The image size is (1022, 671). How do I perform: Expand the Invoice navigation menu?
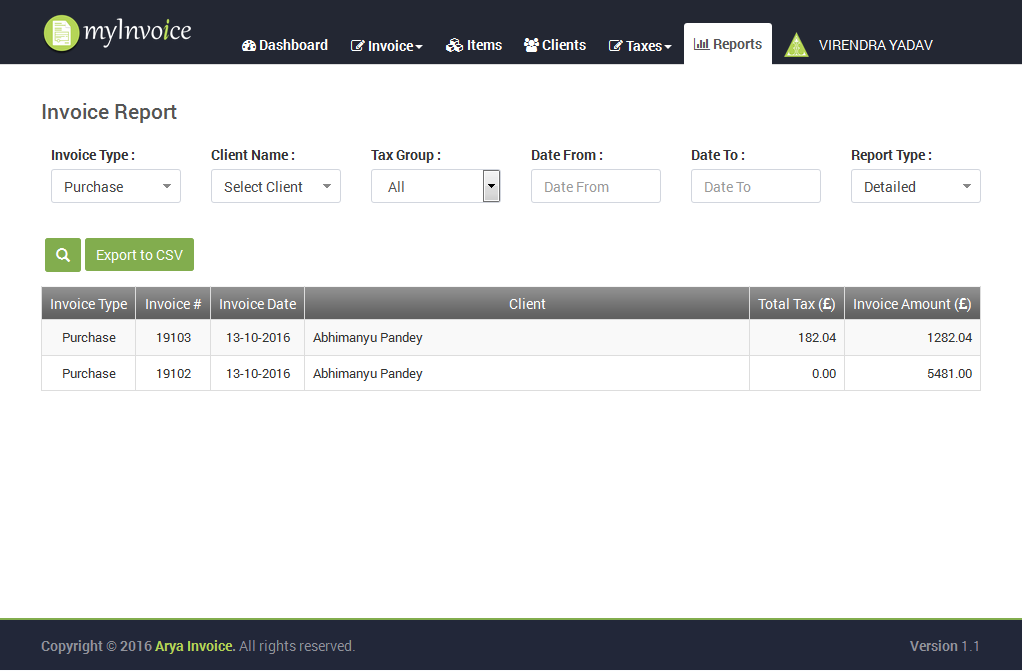387,46
